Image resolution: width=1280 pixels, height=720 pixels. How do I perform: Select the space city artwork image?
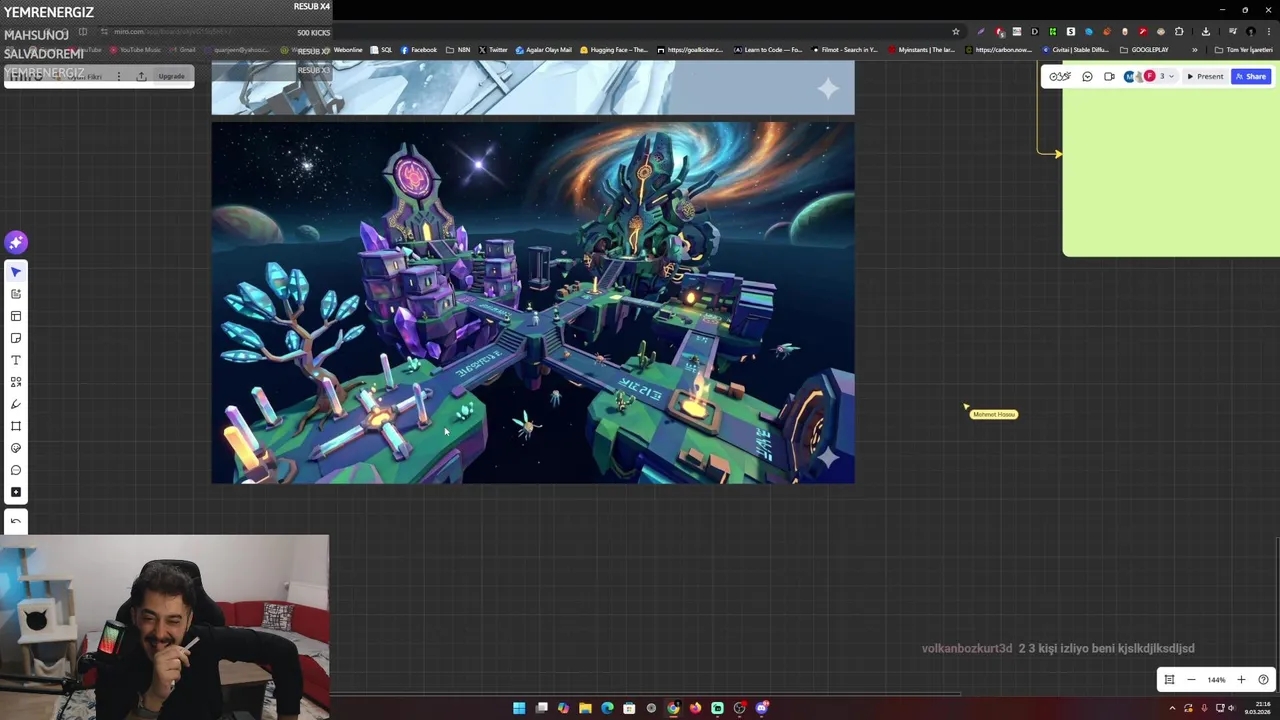(x=533, y=303)
